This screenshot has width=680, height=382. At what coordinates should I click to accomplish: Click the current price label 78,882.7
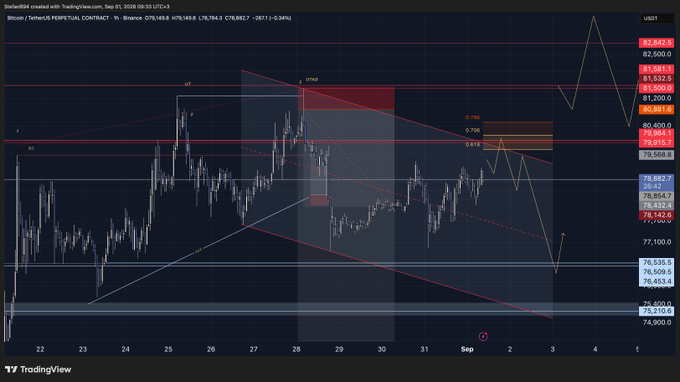click(656, 178)
